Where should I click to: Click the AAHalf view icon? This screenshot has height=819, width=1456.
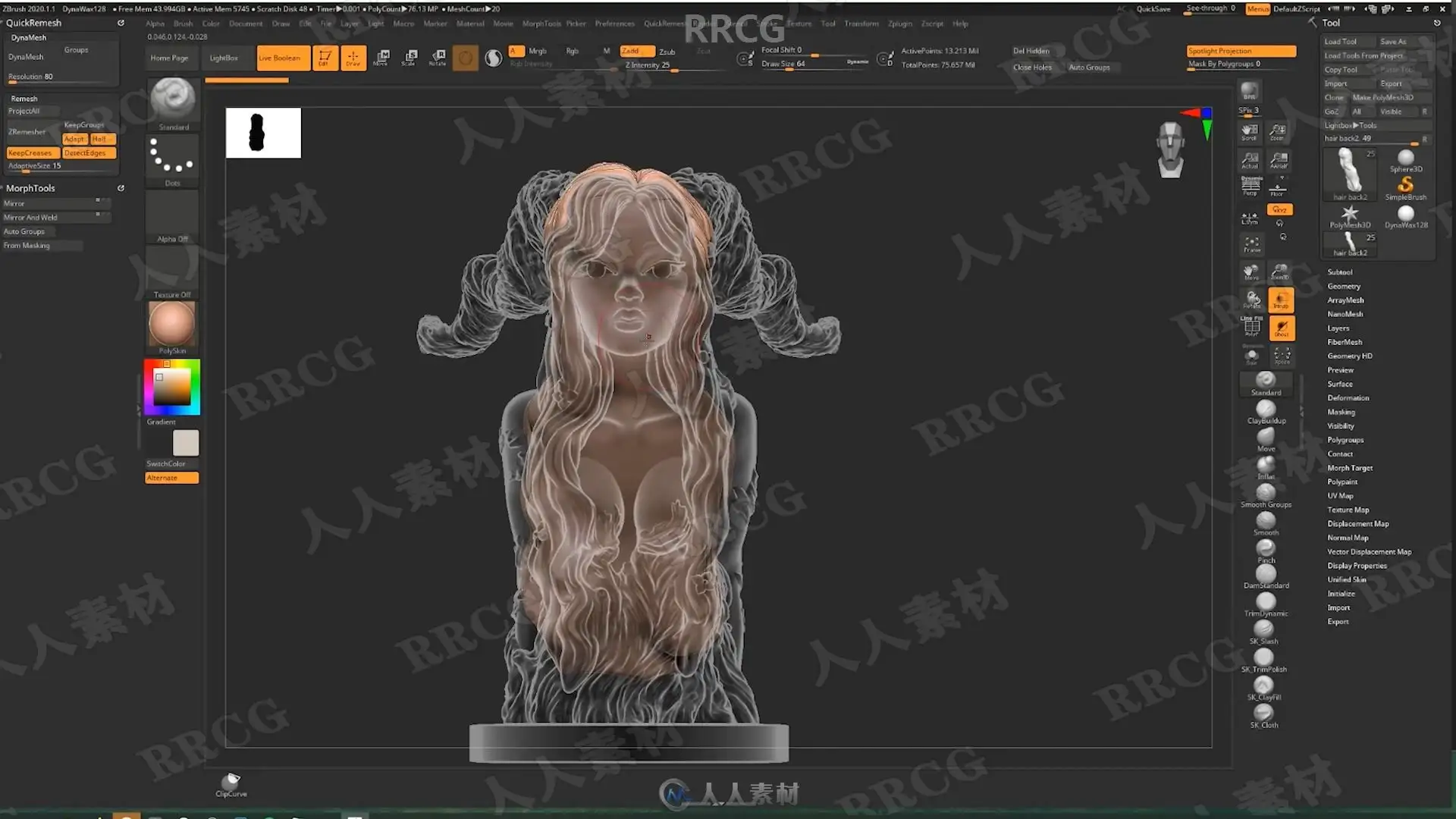[x=1279, y=160]
